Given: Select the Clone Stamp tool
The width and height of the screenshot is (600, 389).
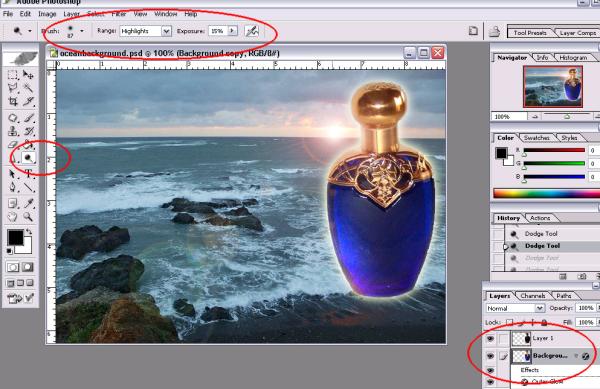Looking at the screenshot, I should click(x=13, y=131).
